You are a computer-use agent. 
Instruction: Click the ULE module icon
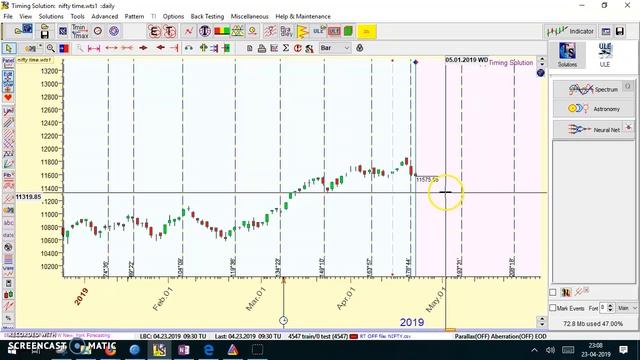click(605, 55)
